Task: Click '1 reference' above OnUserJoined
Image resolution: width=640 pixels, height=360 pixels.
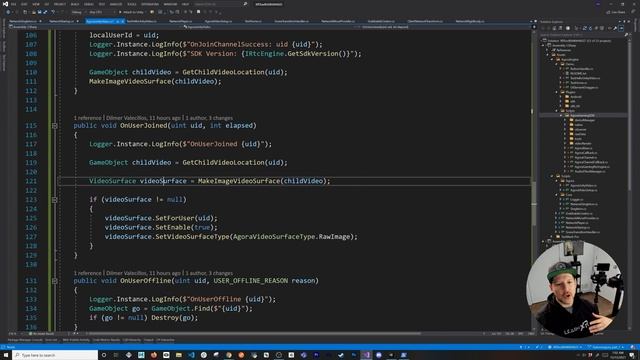Action: 87,118
